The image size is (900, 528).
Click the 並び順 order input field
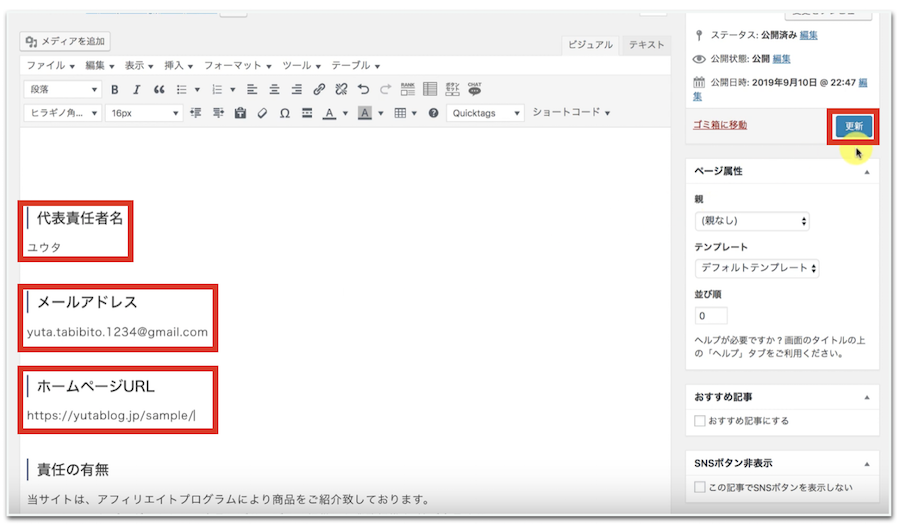[711, 316]
